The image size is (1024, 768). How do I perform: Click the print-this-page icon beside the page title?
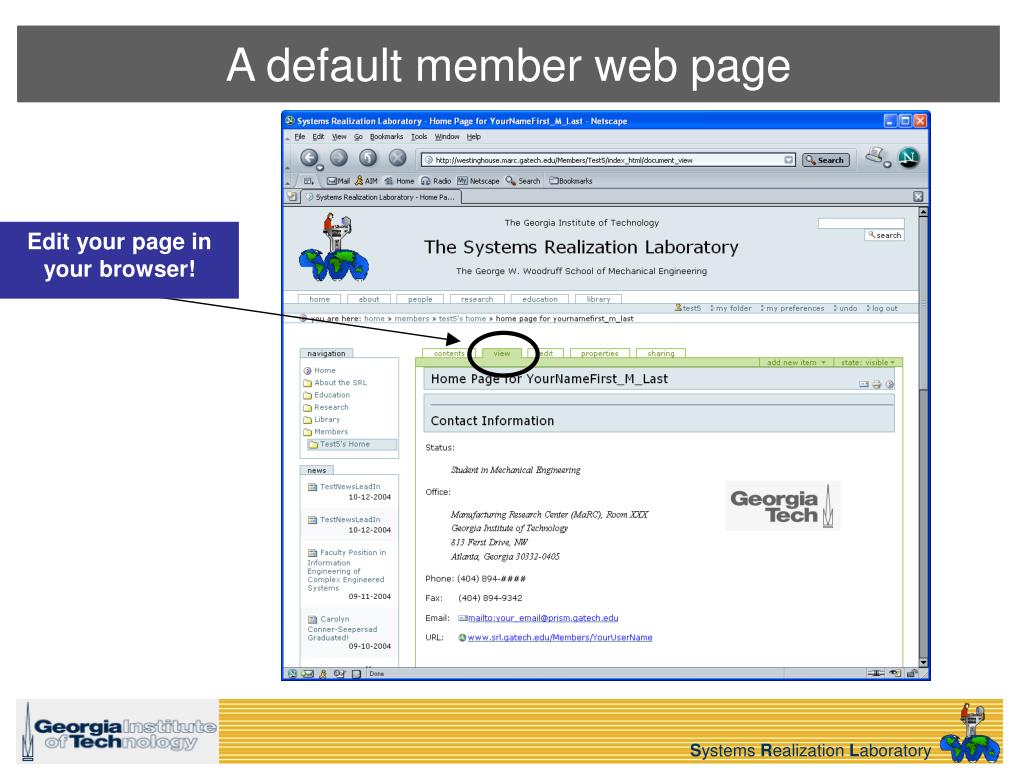coord(876,385)
